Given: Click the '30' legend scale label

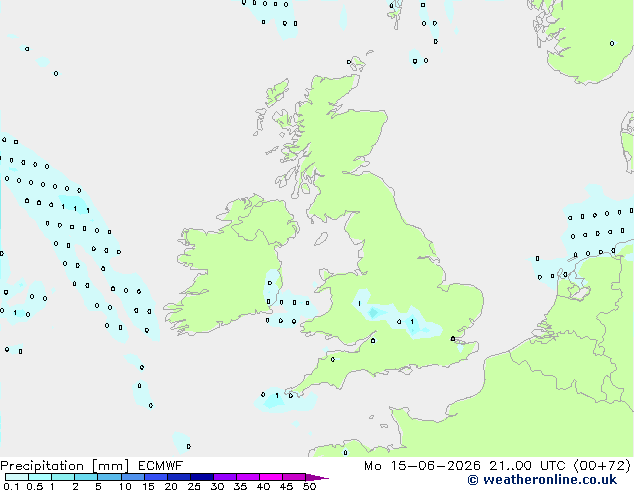Looking at the screenshot, I should (217, 486).
